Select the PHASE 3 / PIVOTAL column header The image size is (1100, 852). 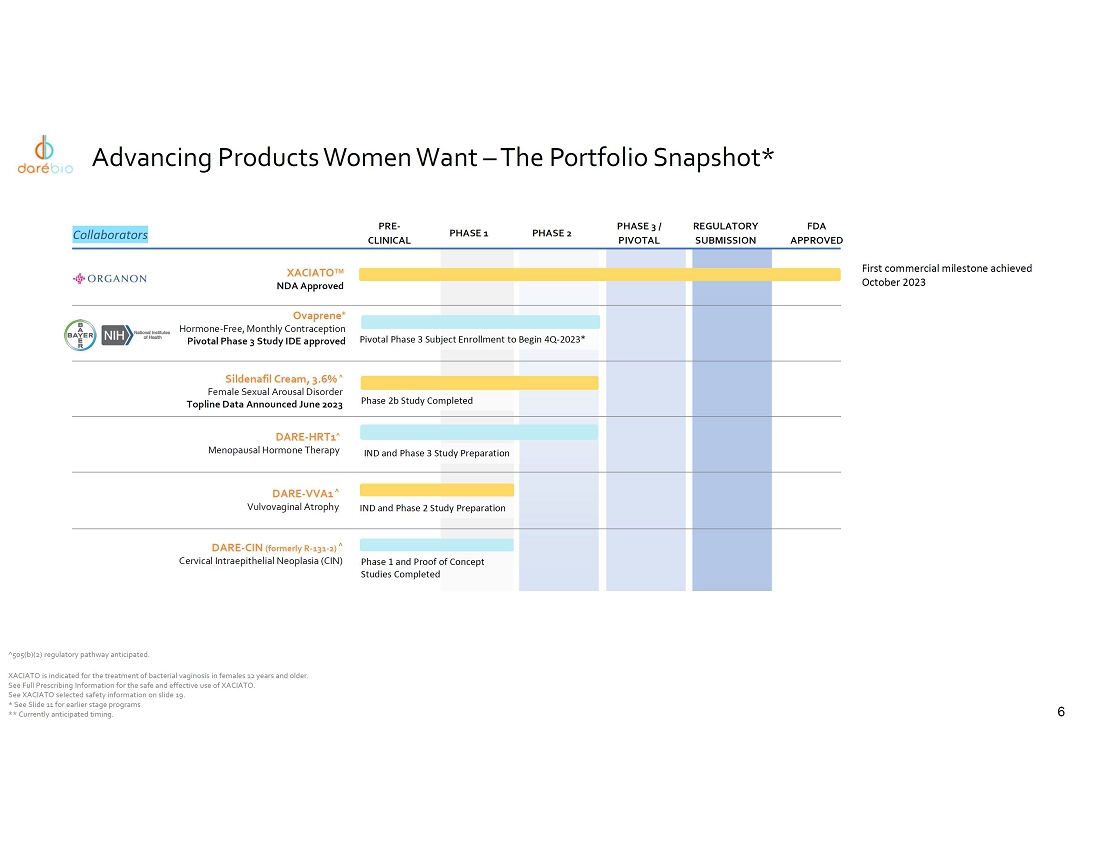coord(639,233)
